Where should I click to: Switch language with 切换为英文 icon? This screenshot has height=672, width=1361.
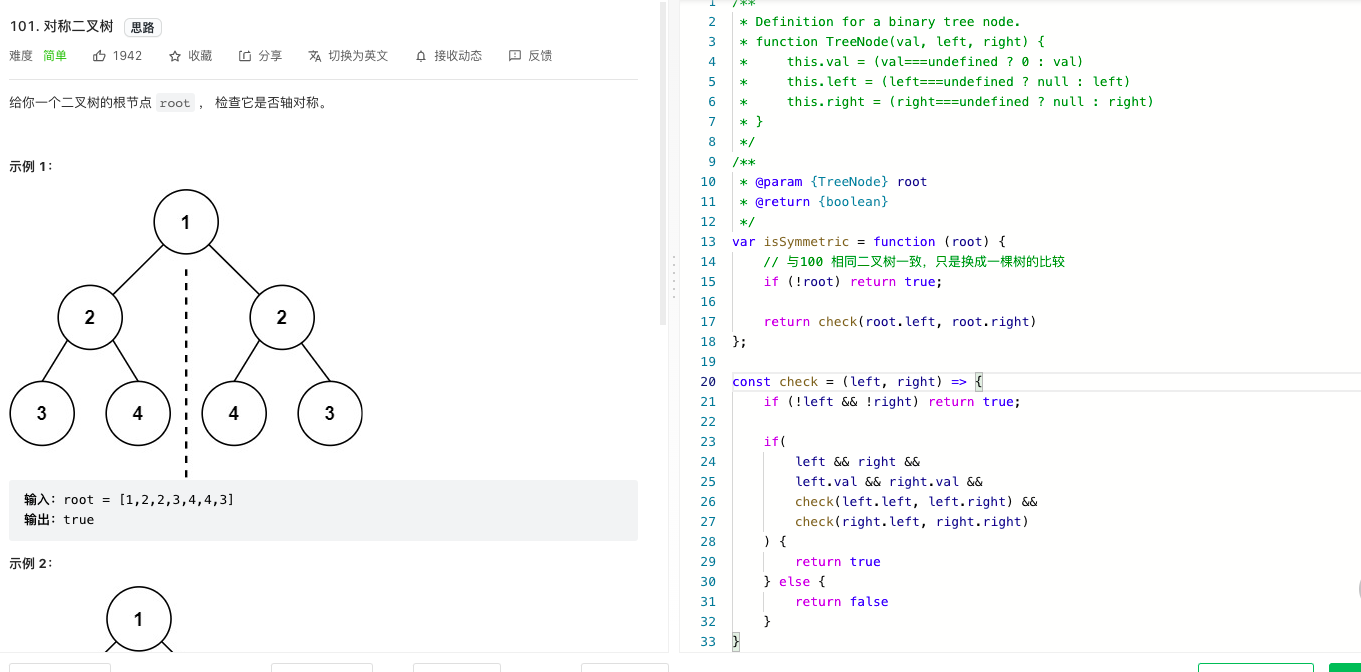[x=315, y=56]
